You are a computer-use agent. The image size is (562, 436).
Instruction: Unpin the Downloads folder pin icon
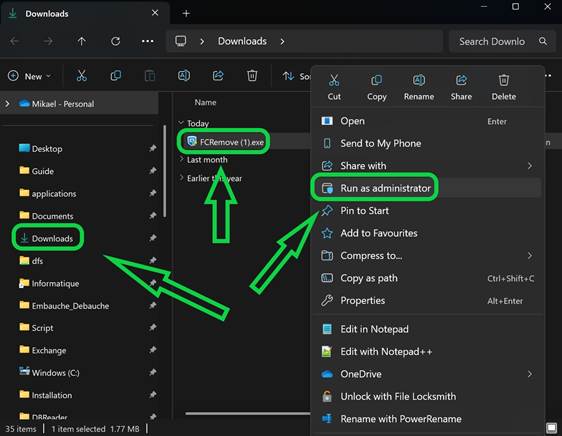(153, 238)
